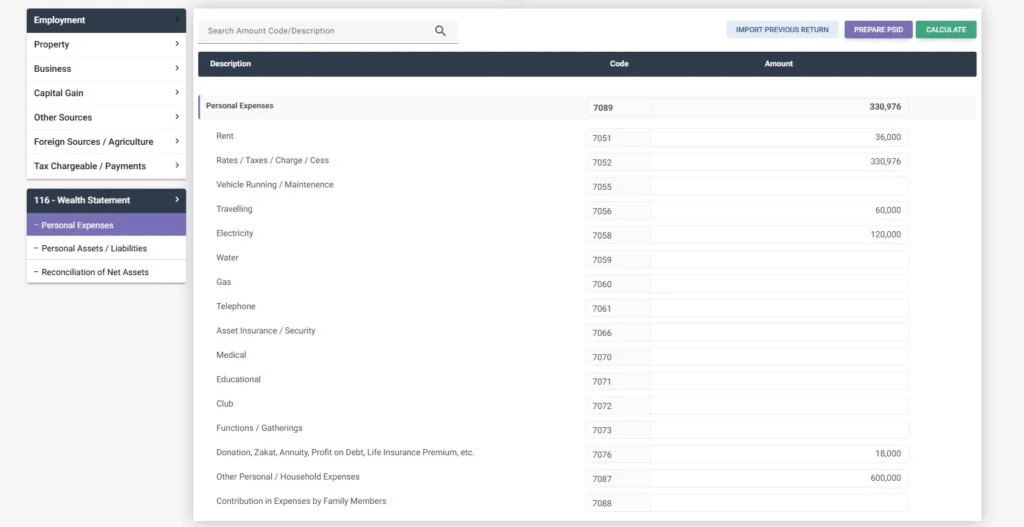
Task: Click the Travelling amount field
Action: tap(779, 210)
